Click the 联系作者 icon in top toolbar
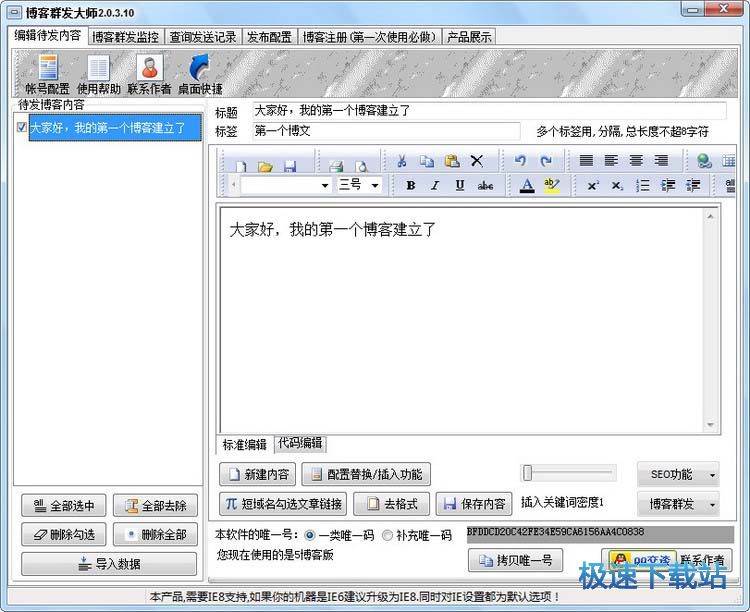Image resolution: width=750 pixels, height=612 pixels. click(x=148, y=73)
